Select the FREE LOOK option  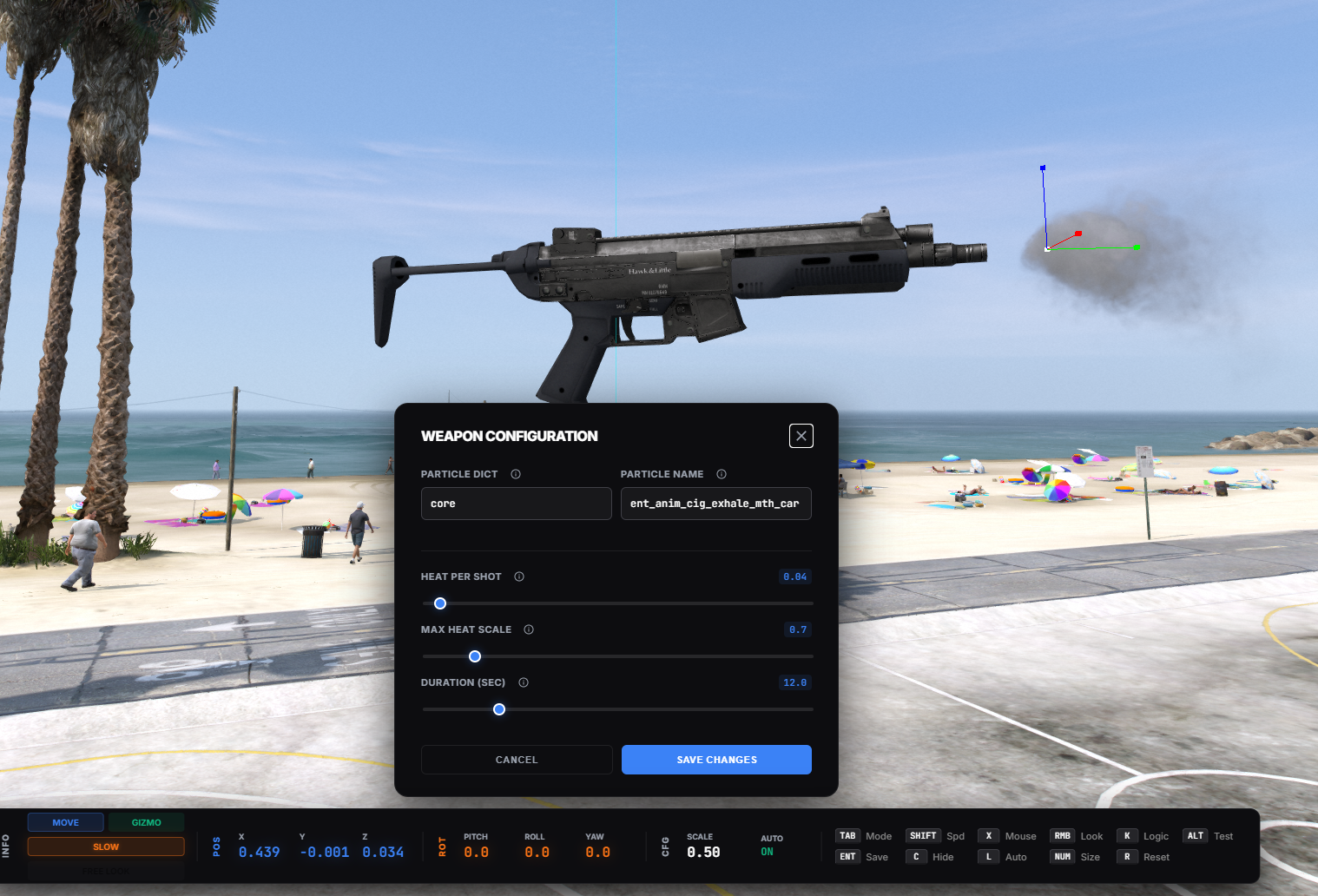pos(105,870)
